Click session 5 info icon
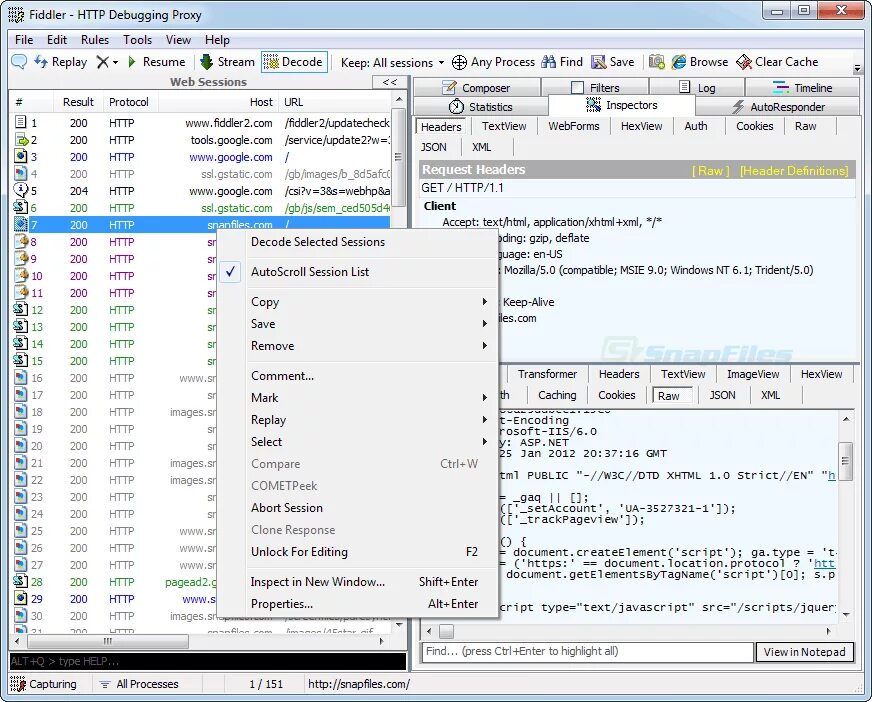This screenshot has height=702, width=872. pyautogui.click(x=21, y=190)
